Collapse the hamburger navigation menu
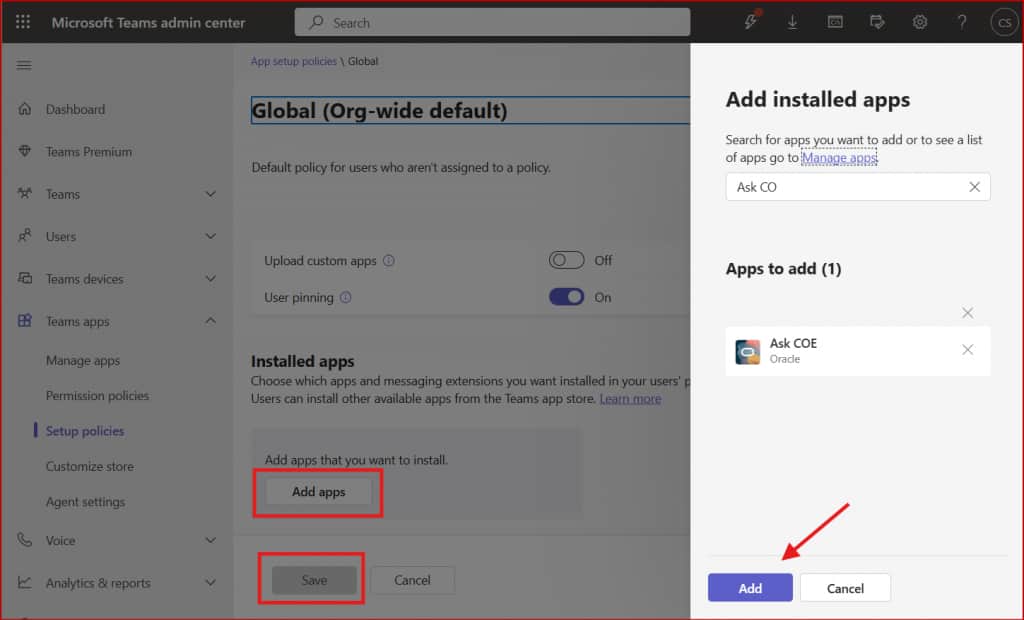 [x=24, y=65]
